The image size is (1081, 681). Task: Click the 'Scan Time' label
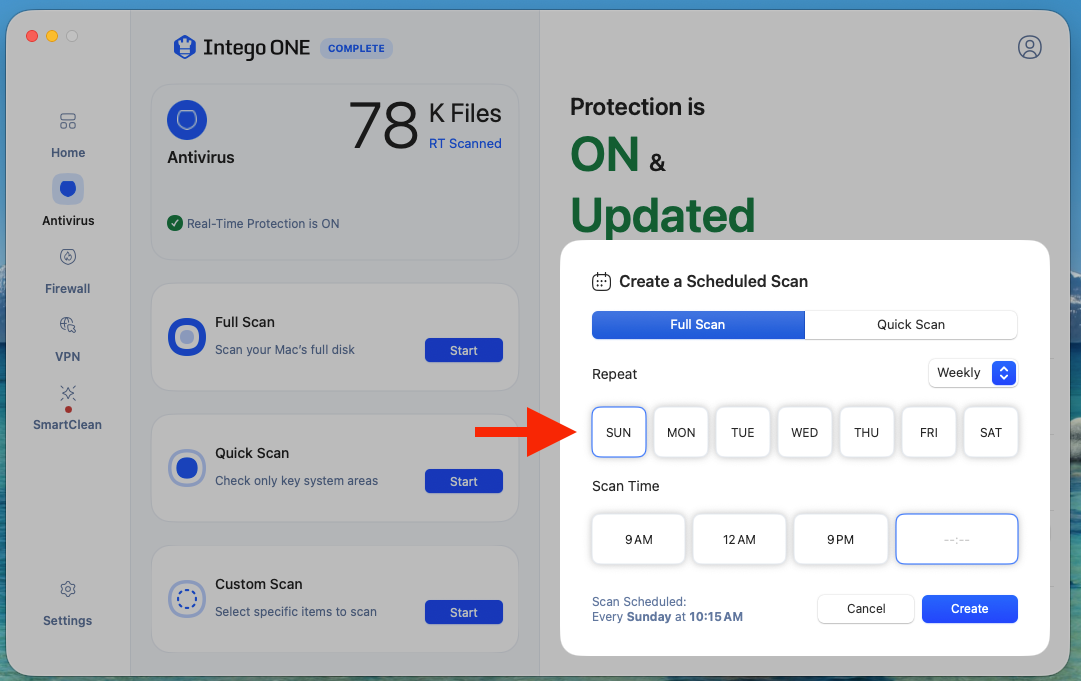point(625,486)
